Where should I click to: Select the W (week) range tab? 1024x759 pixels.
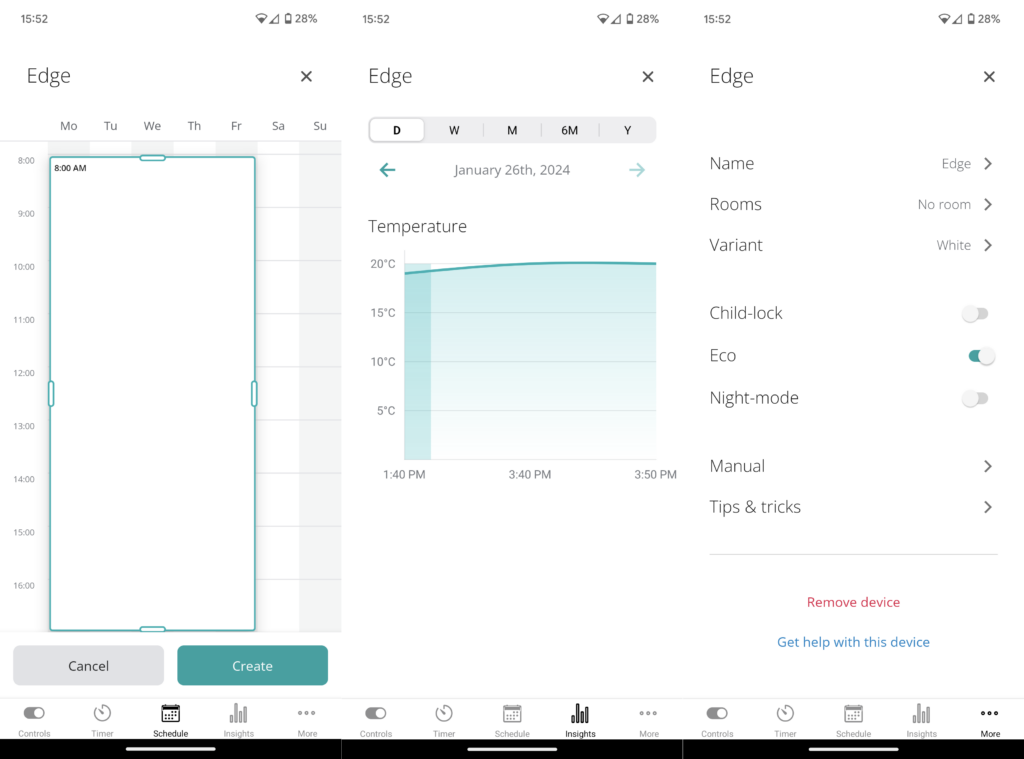(x=454, y=130)
